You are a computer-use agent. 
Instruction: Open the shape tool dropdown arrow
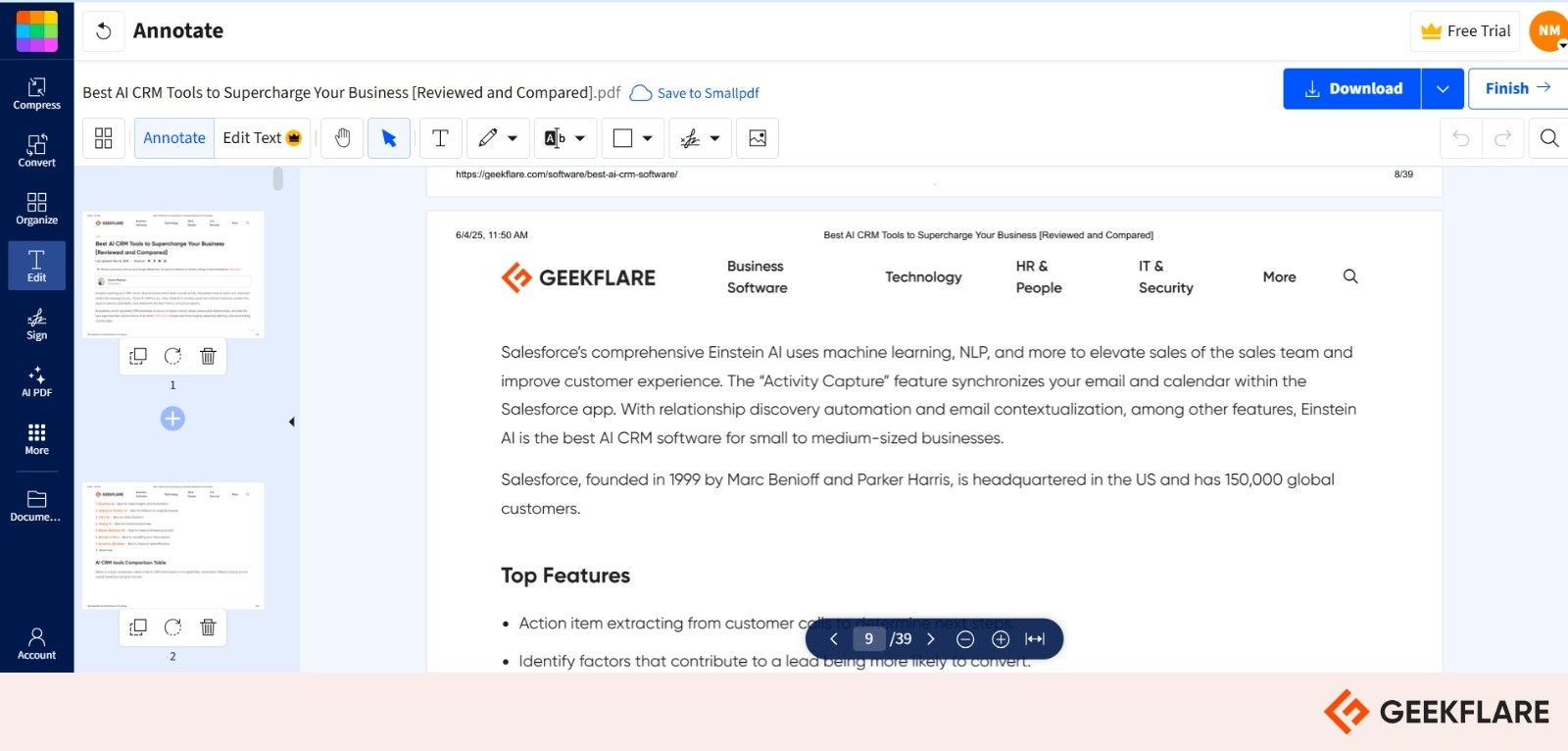pyautogui.click(x=648, y=138)
